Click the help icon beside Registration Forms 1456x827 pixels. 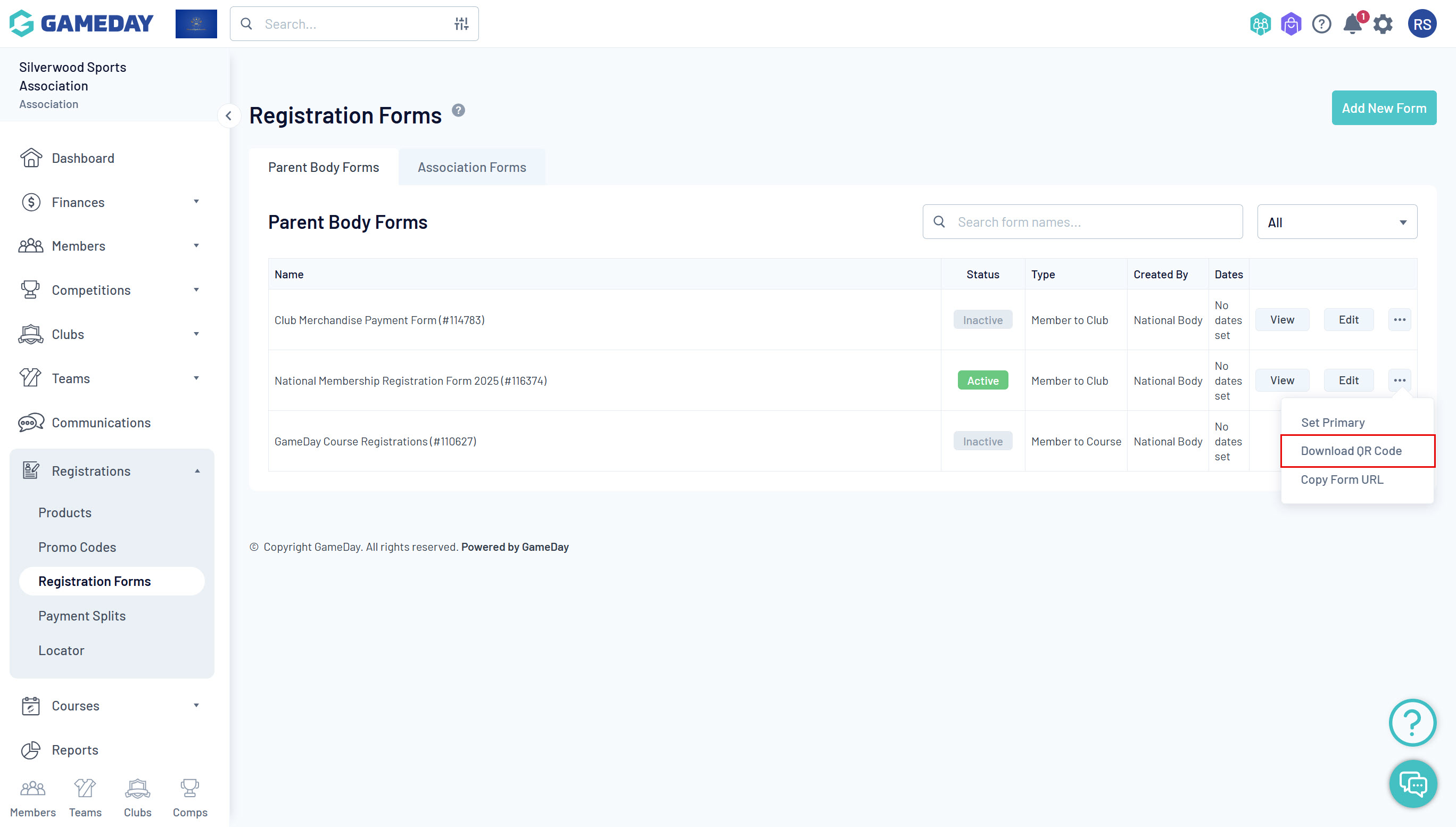coord(458,110)
